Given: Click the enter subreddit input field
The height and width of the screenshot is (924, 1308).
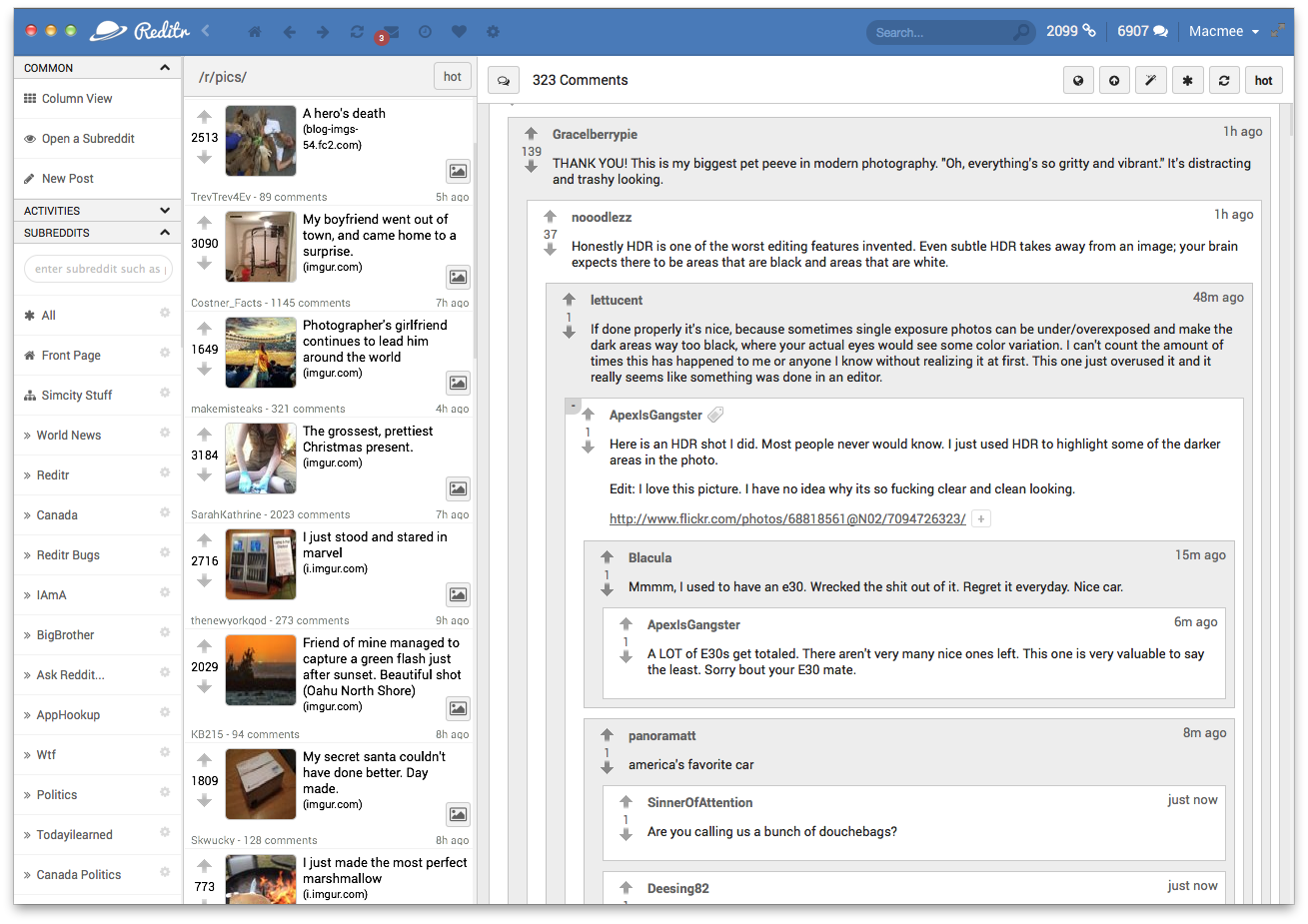Looking at the screenshot, I should [98, 269].
